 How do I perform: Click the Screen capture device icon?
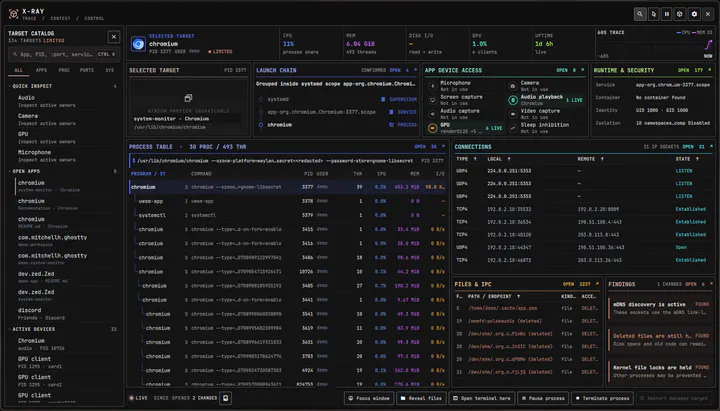point(432,100)
